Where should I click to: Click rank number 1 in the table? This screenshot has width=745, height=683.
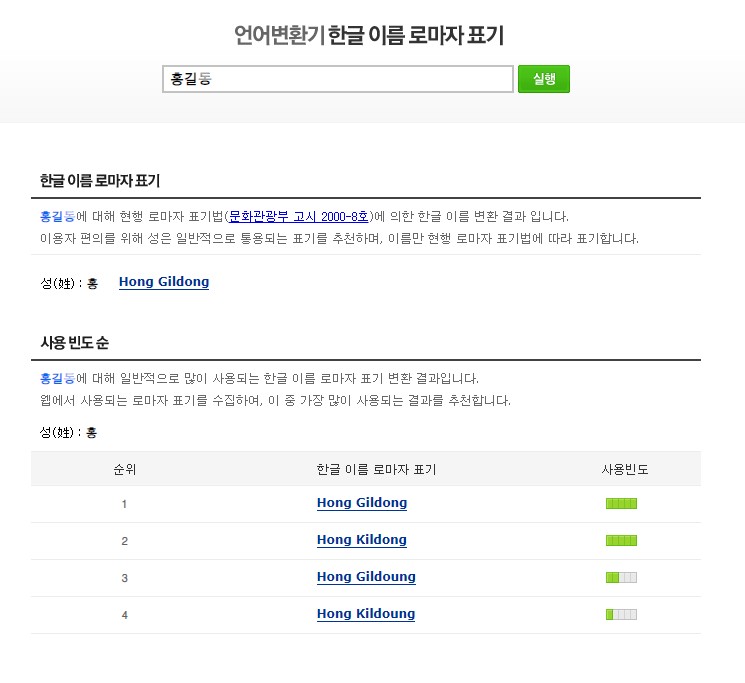[124, 504]
